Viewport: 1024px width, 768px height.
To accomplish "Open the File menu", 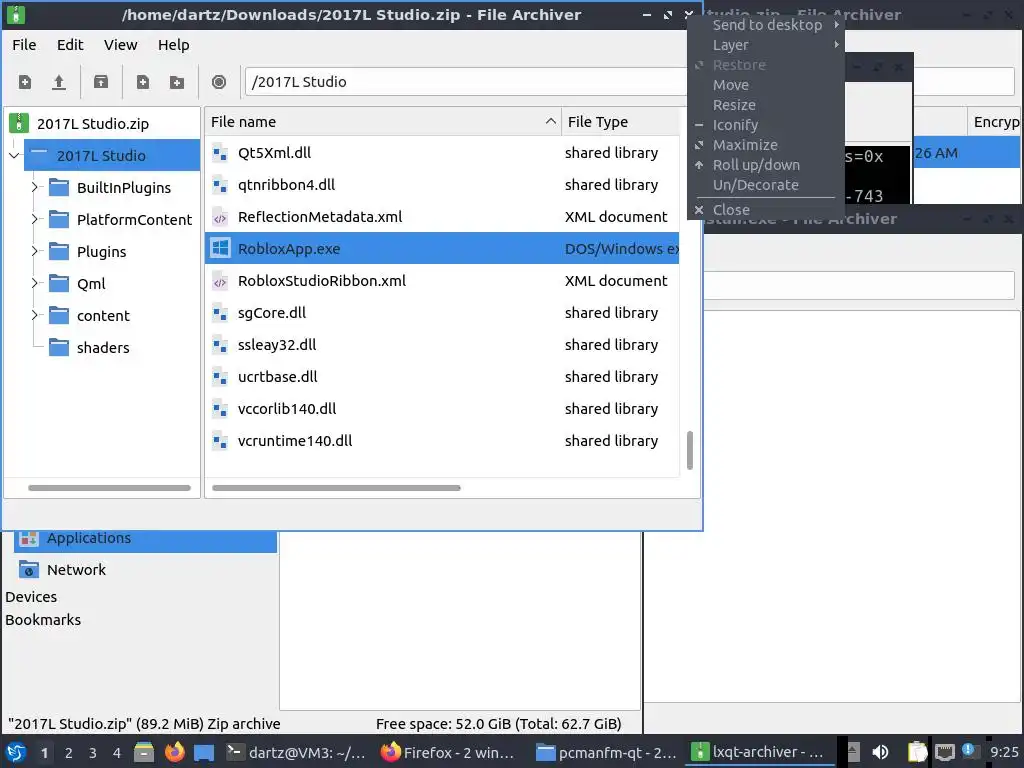I will (24, 45).
